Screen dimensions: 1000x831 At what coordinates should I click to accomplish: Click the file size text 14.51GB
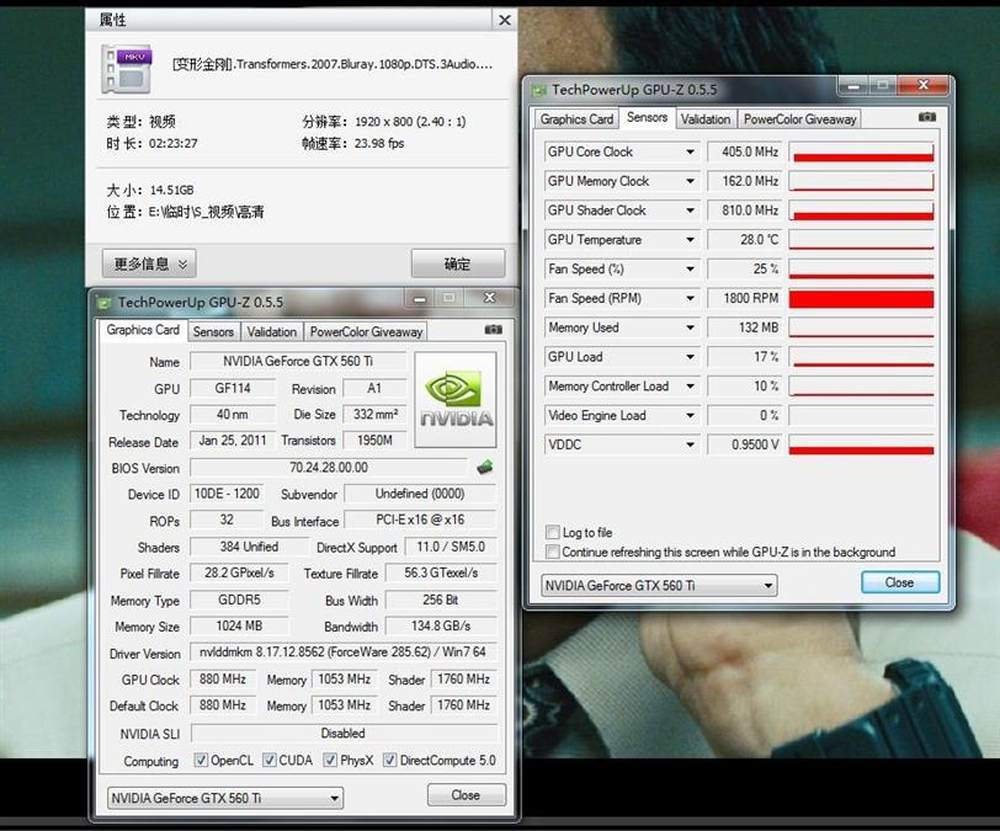click(172, 190)
